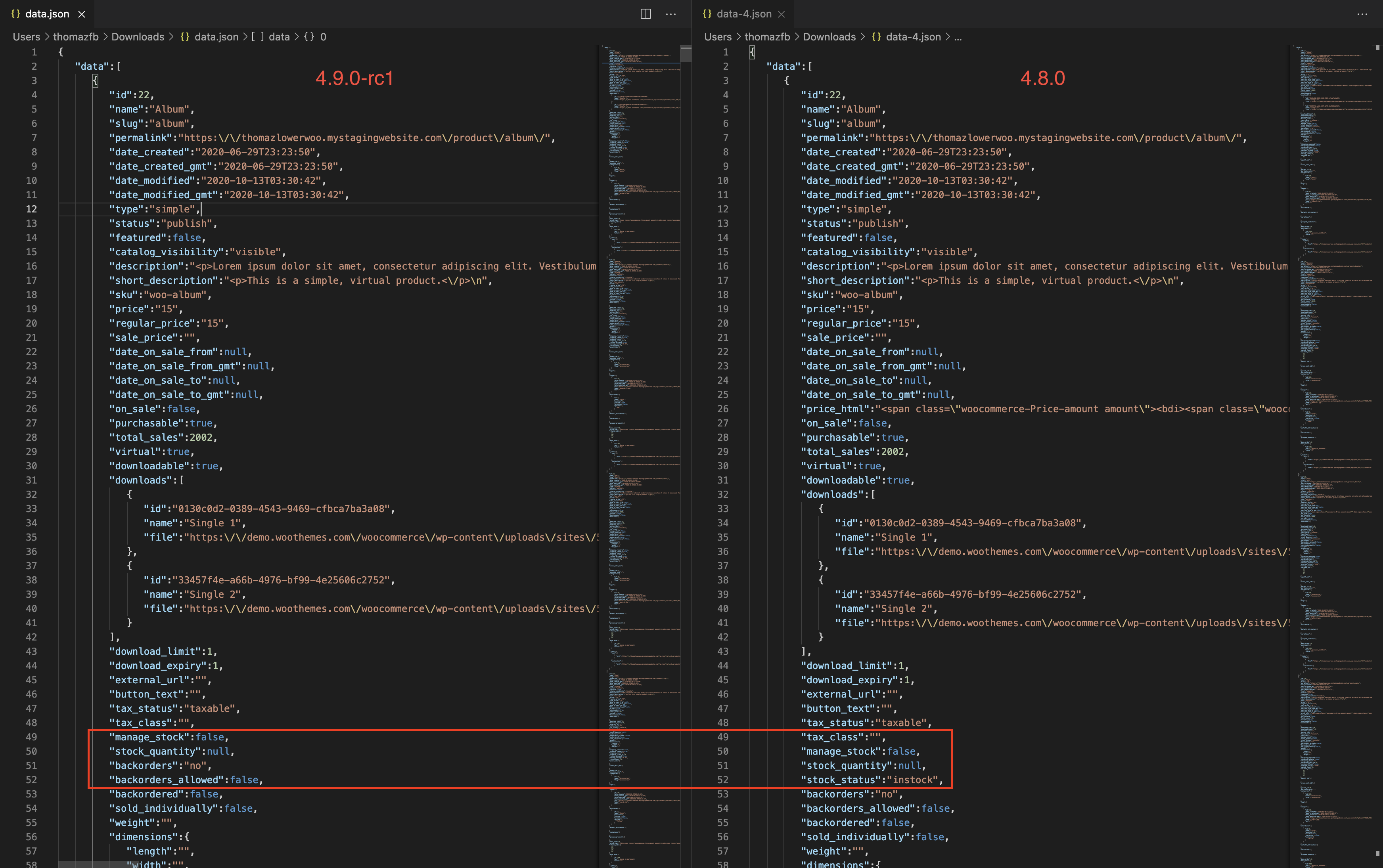Expand the collapsed '...' breadcrumb after data-4.json
This screenshot has width=1383, height=868.
tap(958, 37)
